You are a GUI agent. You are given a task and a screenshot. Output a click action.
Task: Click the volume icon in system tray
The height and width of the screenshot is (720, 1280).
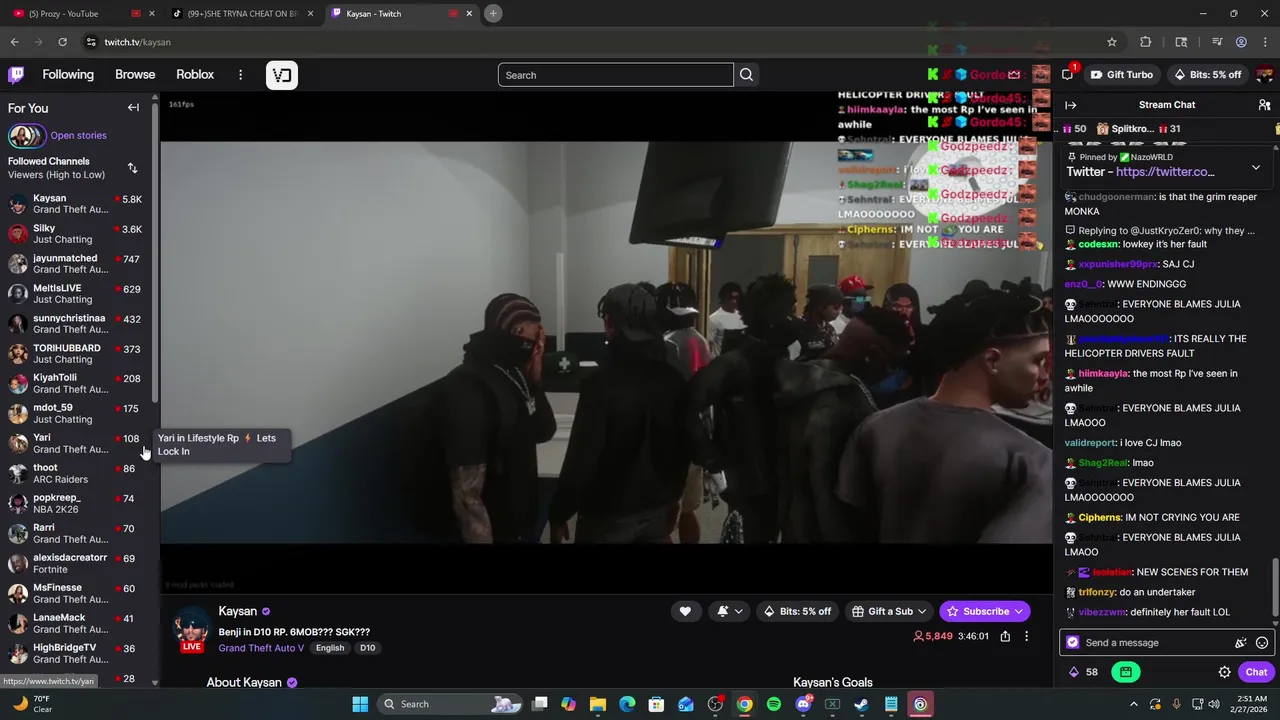(1214, 704)
